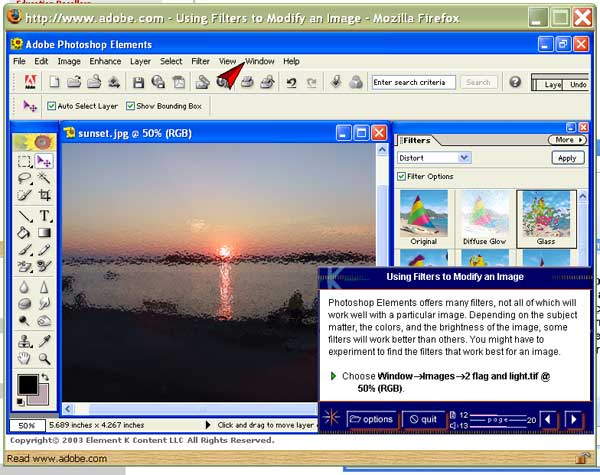Open the Layer menu
The image size is (600, 475).
pyautogui.click(x=140, y=61)
